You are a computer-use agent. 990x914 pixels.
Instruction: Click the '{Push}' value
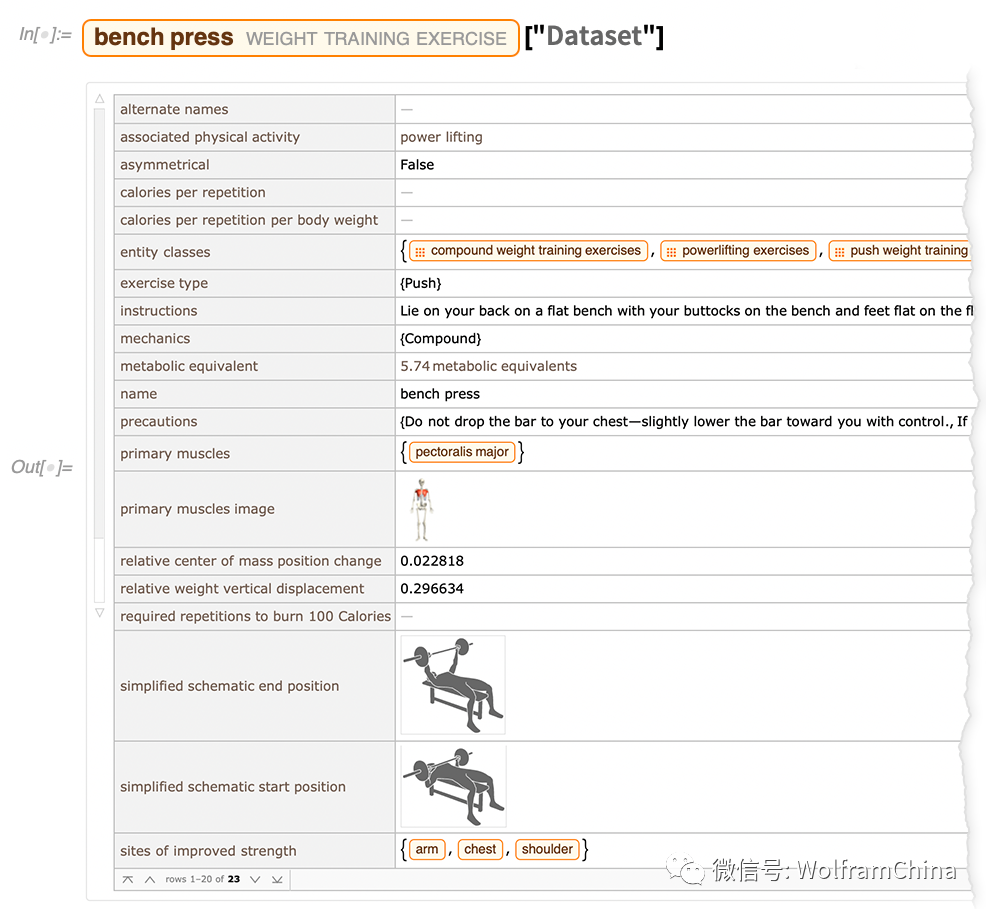(x=420, y=283)
